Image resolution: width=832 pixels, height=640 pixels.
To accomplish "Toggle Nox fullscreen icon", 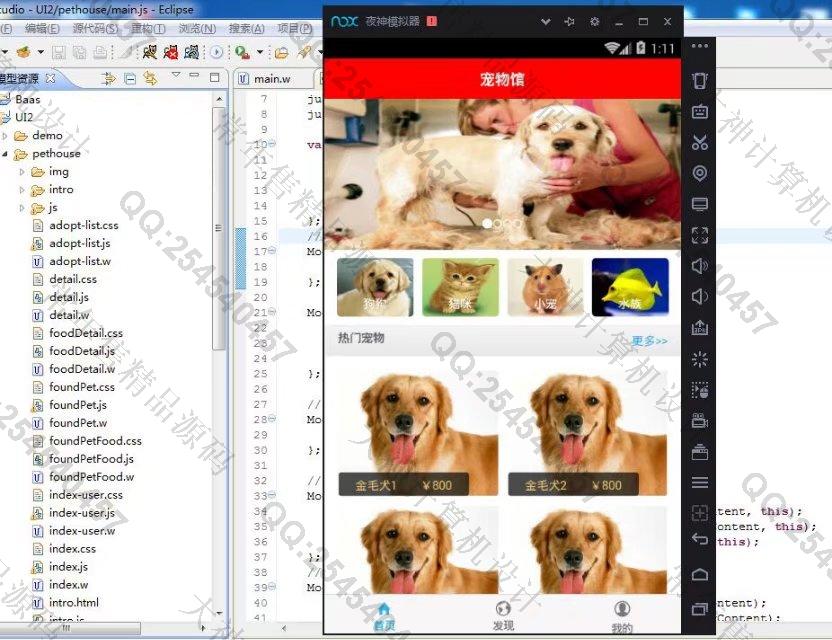I will click(x=699, y=235).
